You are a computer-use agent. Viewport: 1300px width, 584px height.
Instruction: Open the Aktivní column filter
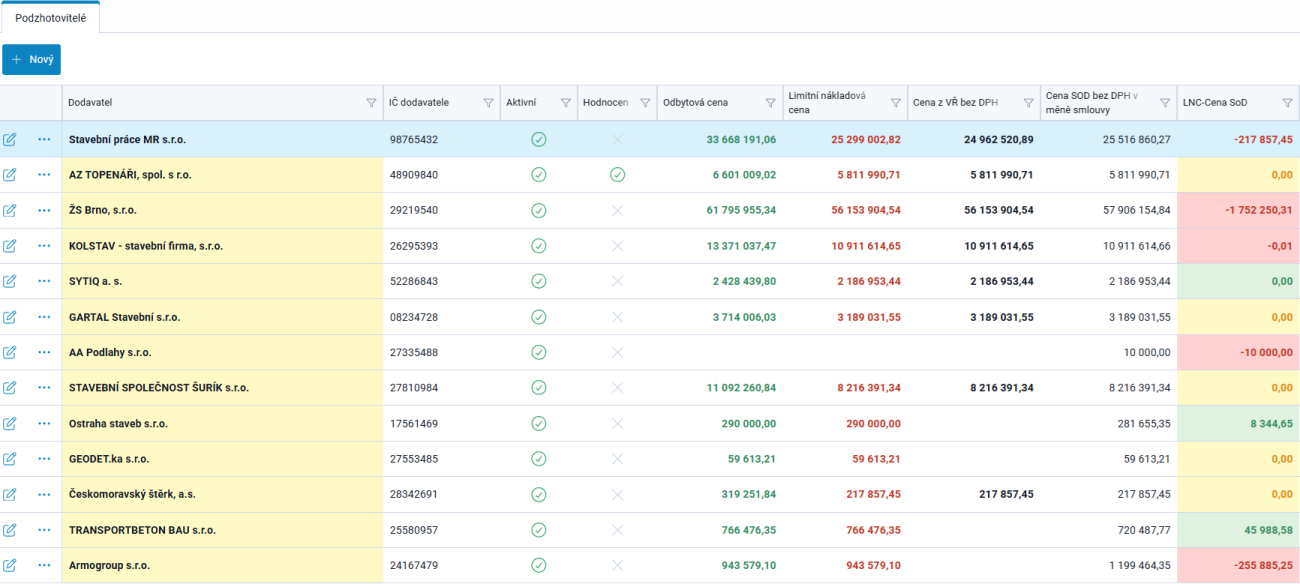(565, 103)
